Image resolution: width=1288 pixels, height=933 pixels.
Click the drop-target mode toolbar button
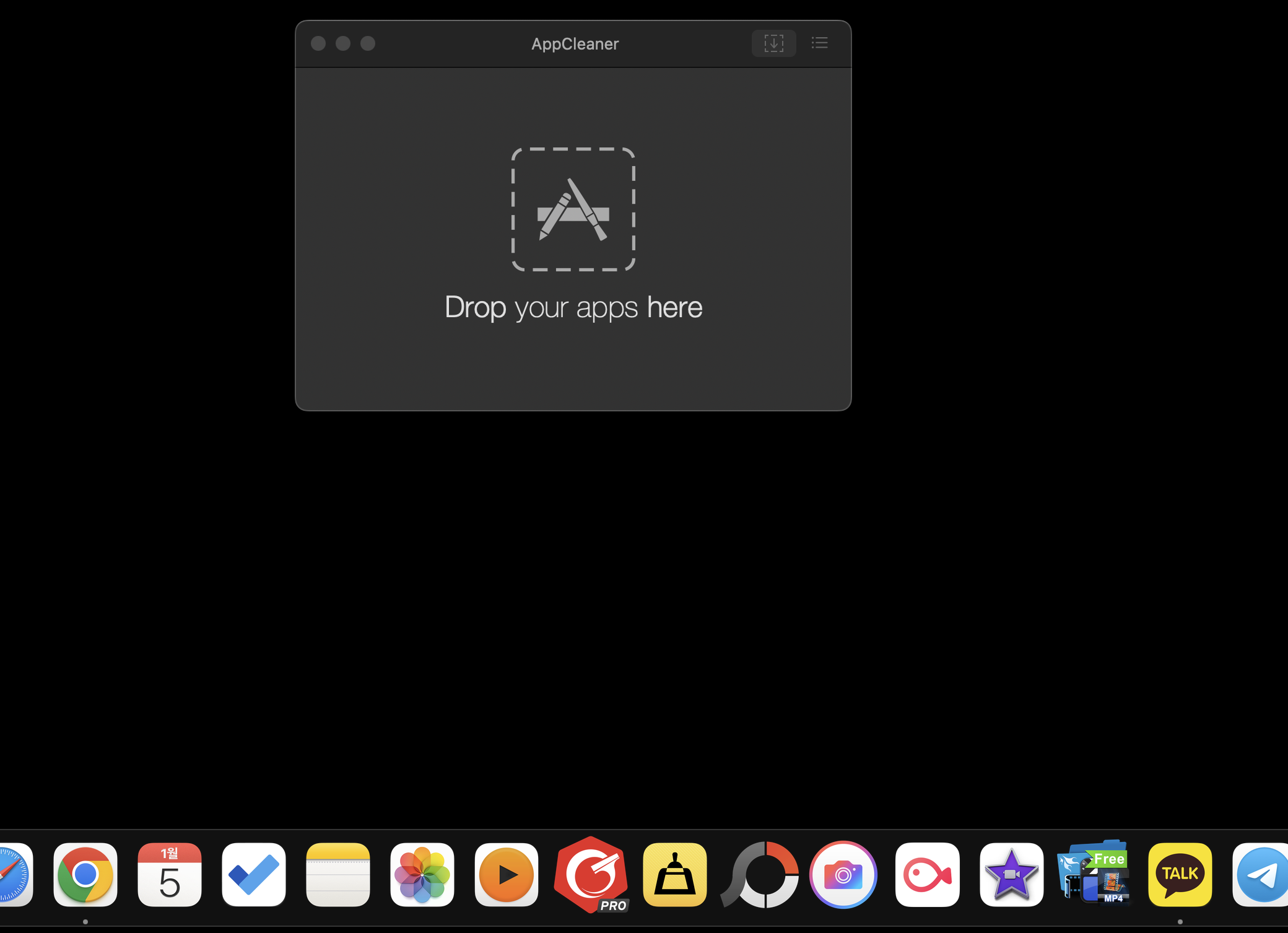(773, 43)
